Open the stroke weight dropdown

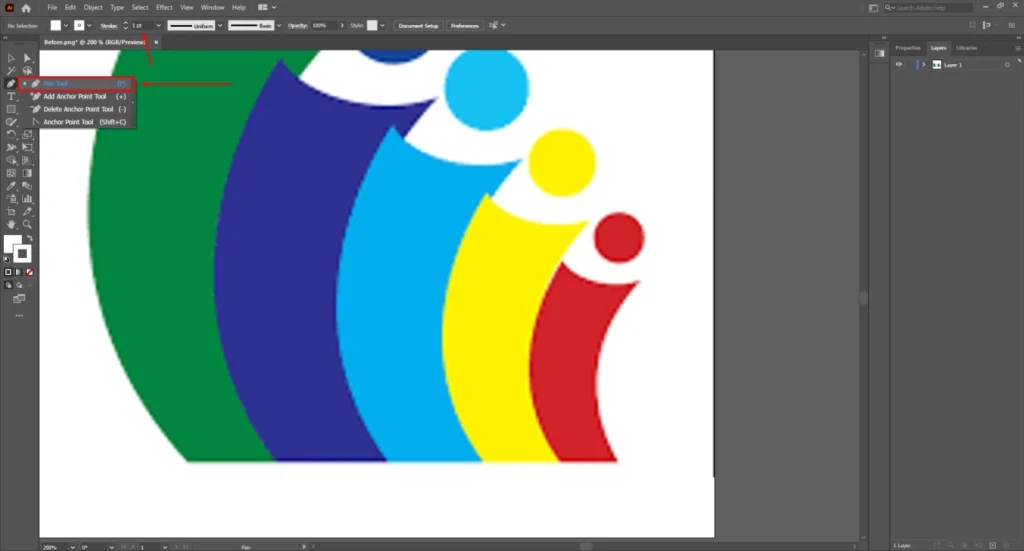[159, 25]
